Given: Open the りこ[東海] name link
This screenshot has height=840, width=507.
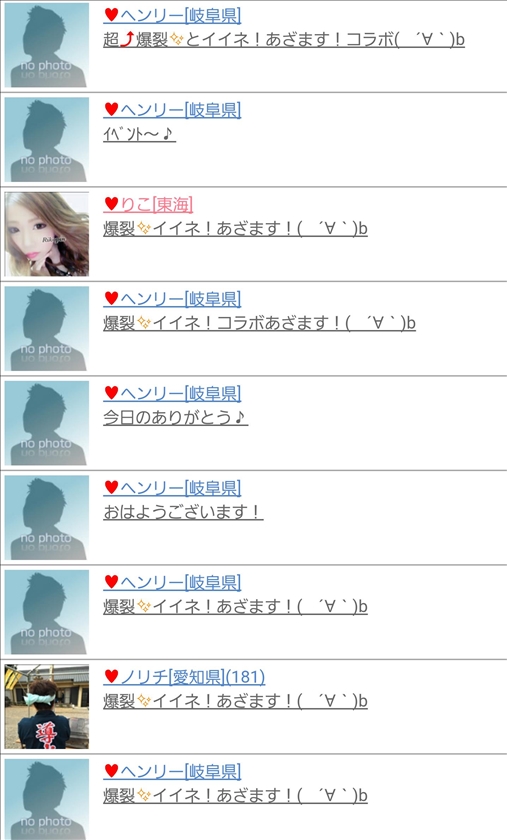Looking at the screenshot, I should (156, 204).
